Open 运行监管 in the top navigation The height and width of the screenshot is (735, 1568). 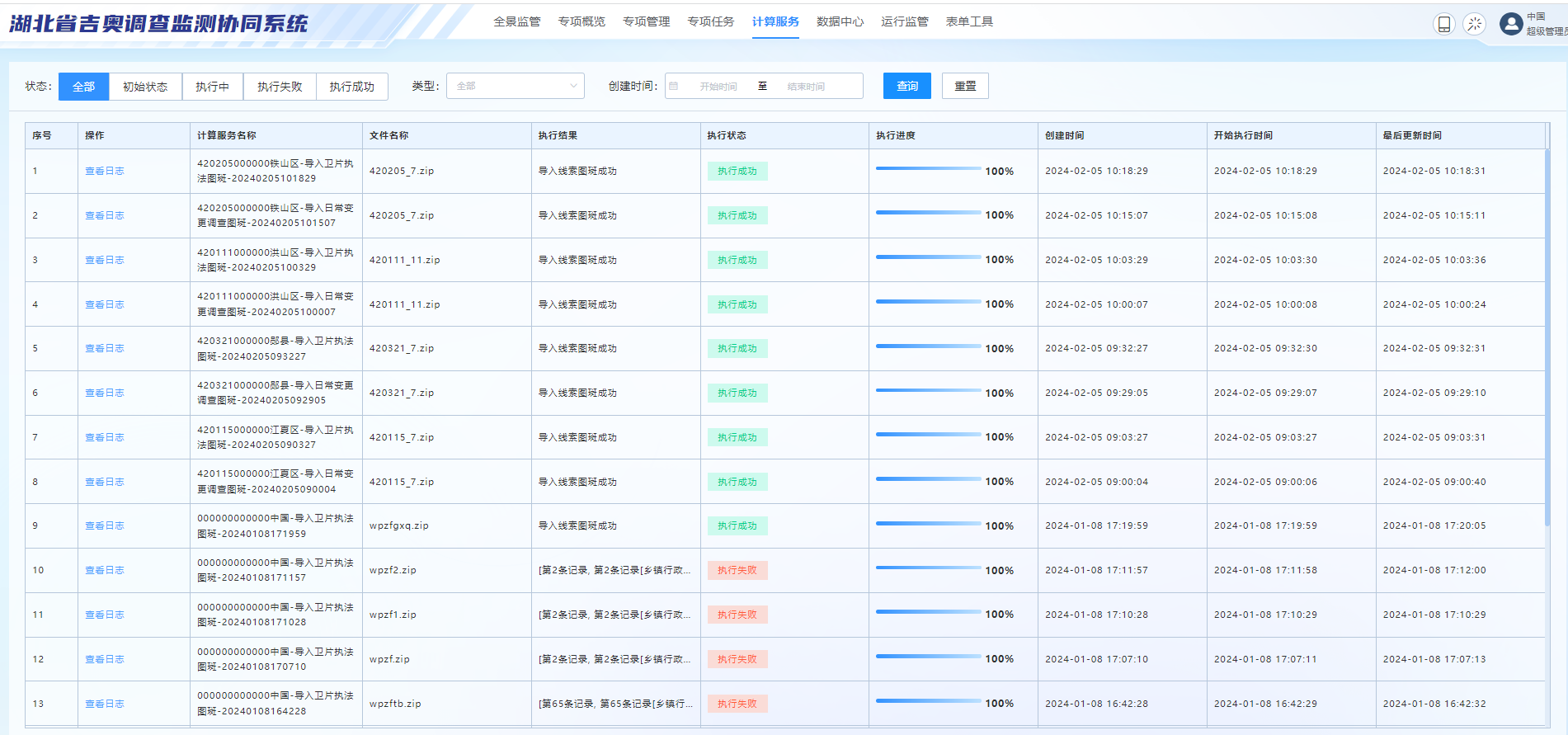(x=905, y=21)
